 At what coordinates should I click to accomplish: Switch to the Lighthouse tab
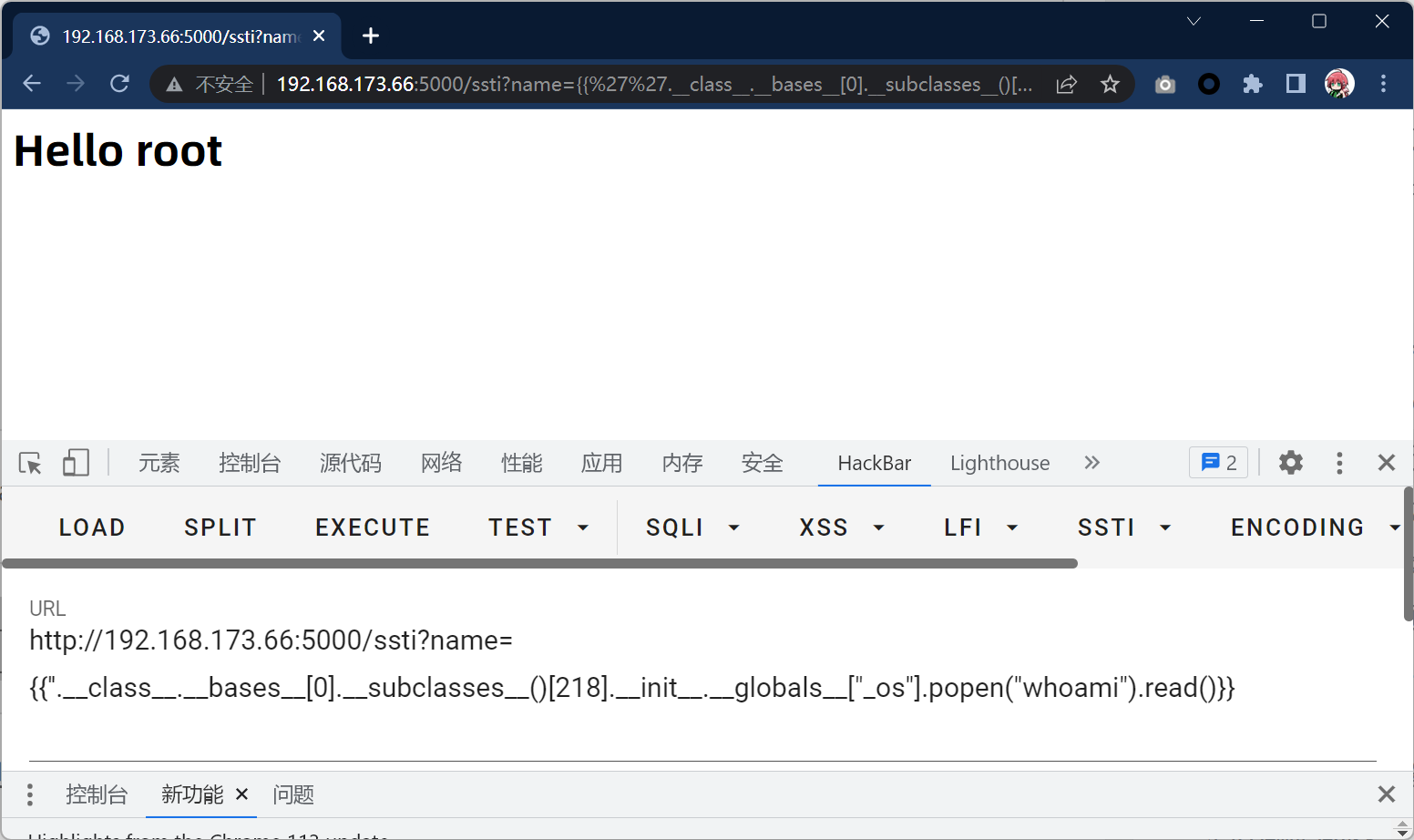[999, 463]
